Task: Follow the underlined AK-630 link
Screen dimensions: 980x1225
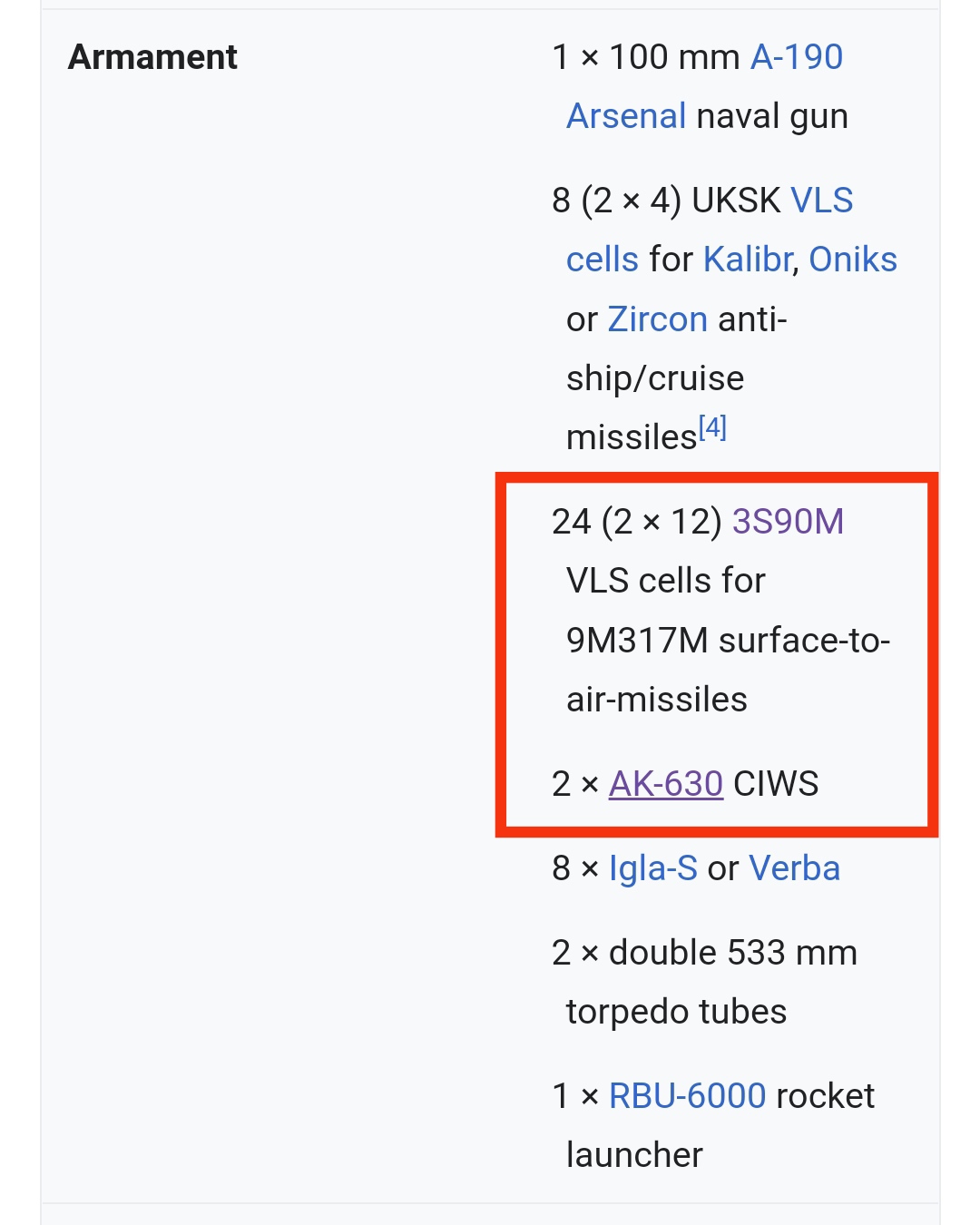Action: coord(665,784)
